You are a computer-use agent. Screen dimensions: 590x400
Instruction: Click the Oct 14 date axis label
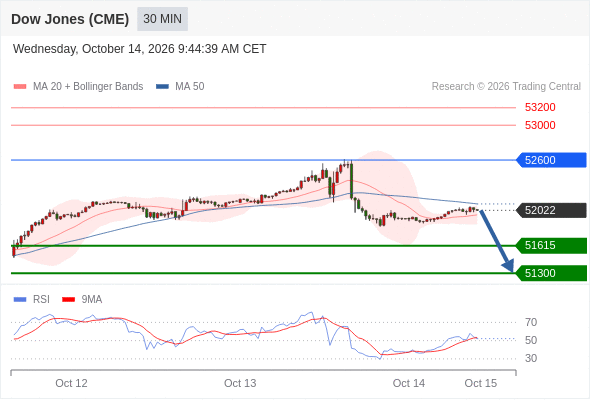409,383
